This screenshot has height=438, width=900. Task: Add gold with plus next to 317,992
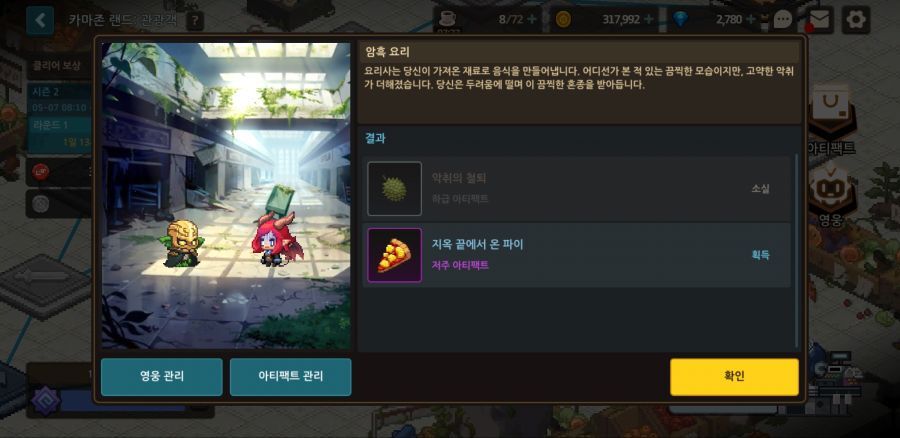coord(649,20)
